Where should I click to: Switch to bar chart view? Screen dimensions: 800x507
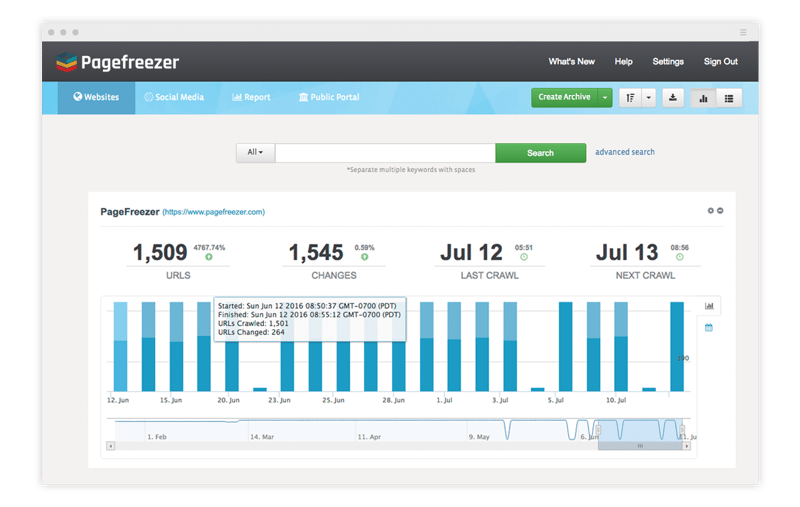703,97
